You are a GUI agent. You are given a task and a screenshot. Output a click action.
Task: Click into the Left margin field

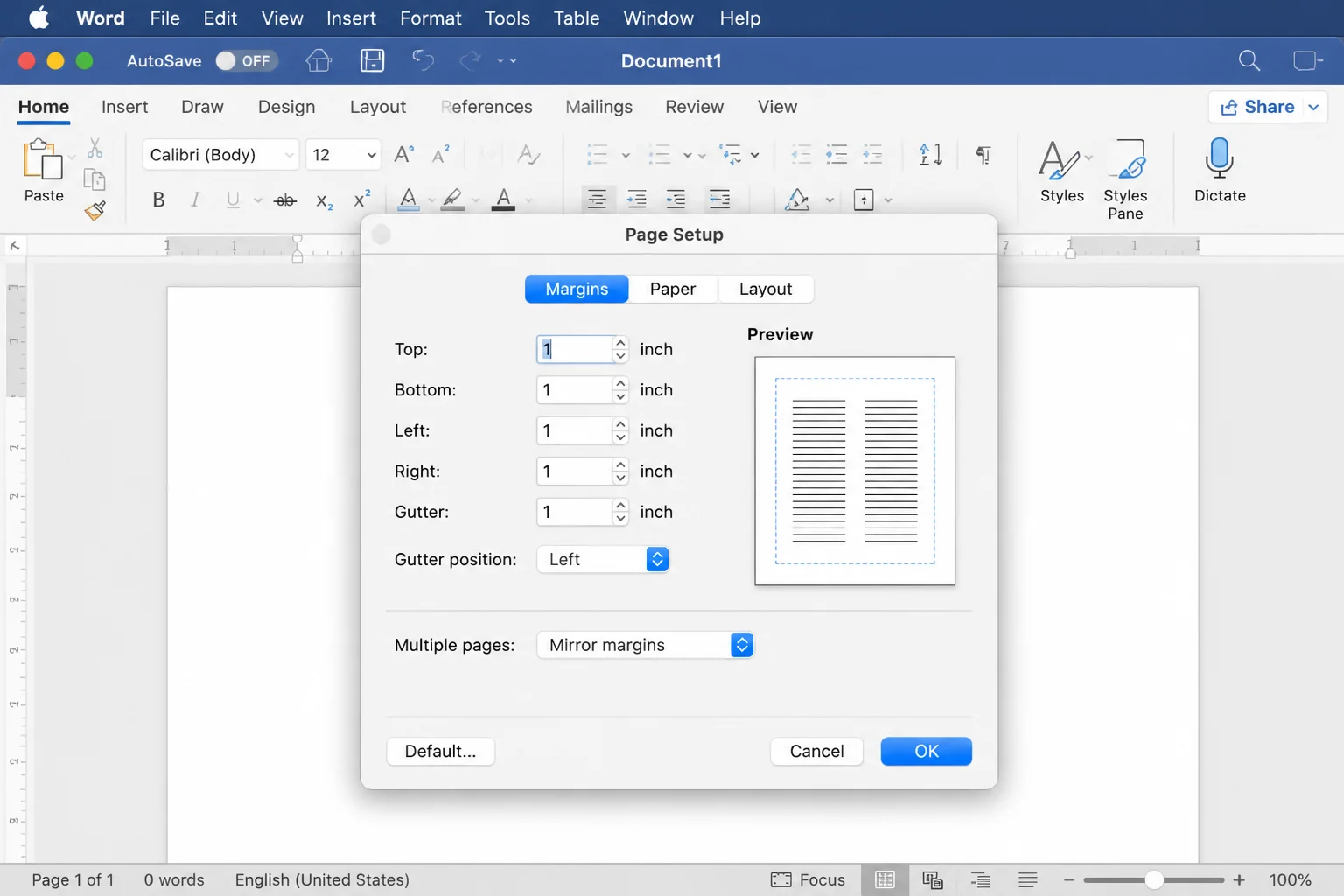(x=574, y=430)
